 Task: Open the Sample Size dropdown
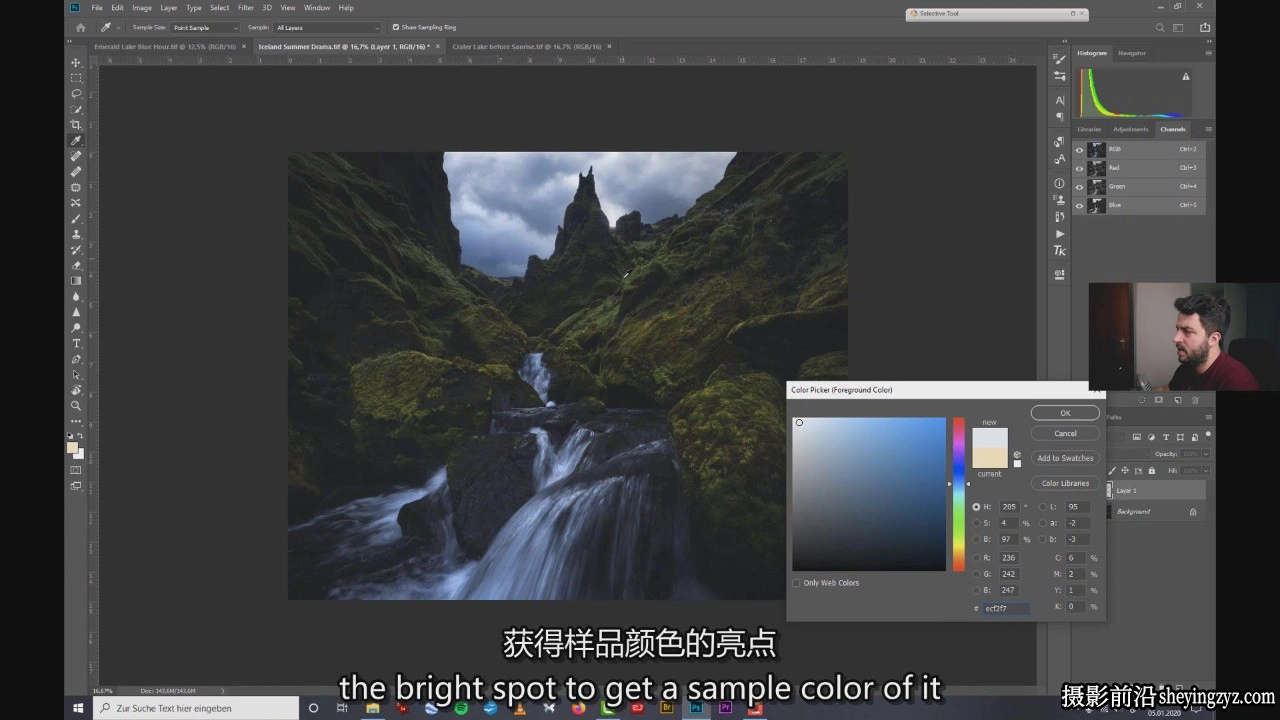tap(205, 27)
